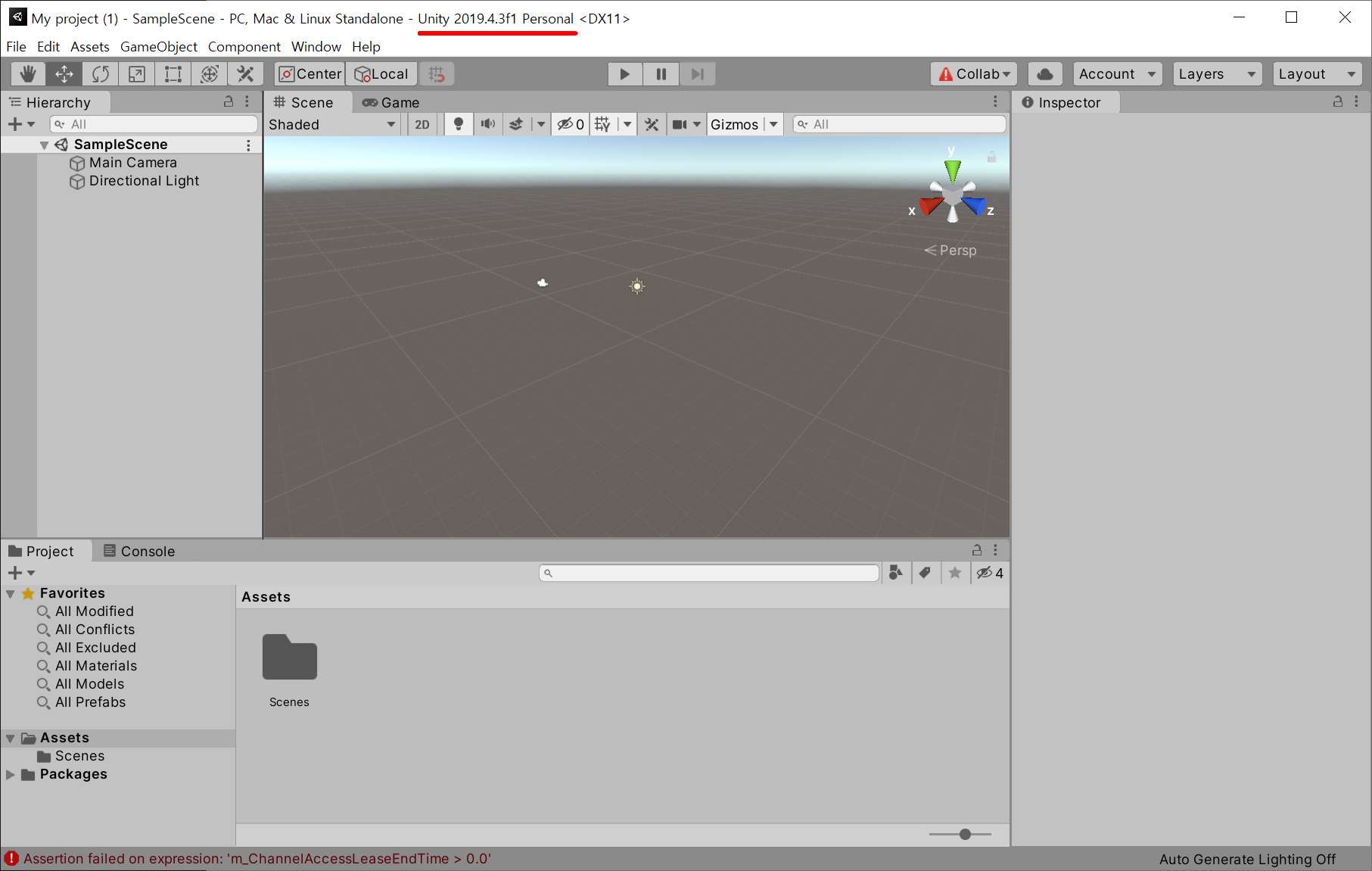Screen dimensions: 1372x871
Task: Select Main Camera in Hierarchy
Action: (x=133, y=163)
